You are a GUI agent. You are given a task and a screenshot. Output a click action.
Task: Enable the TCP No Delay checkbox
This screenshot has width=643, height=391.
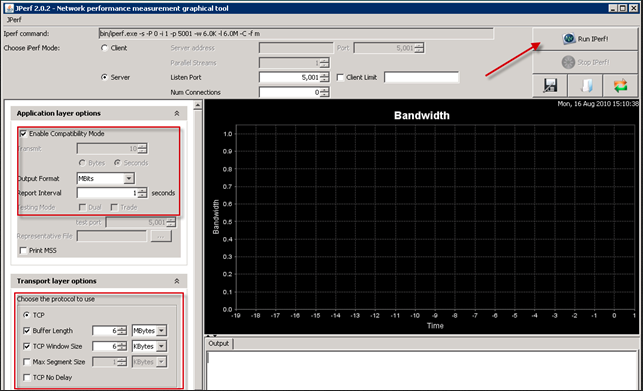point(27,377)
